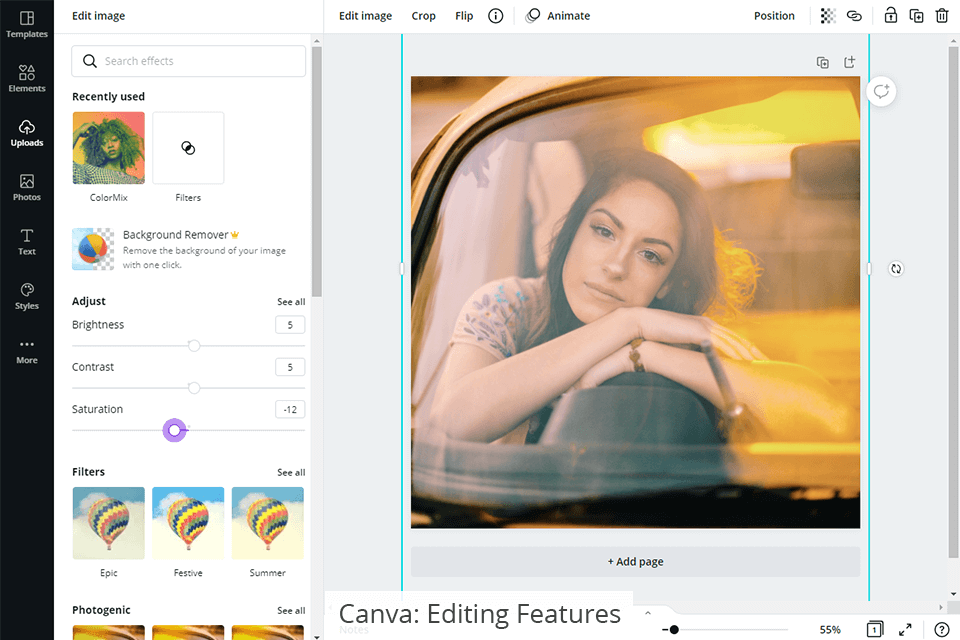Click the rotate handle beside canvas
The height and width of the screenshot is (640, 960).
(896, 269)
